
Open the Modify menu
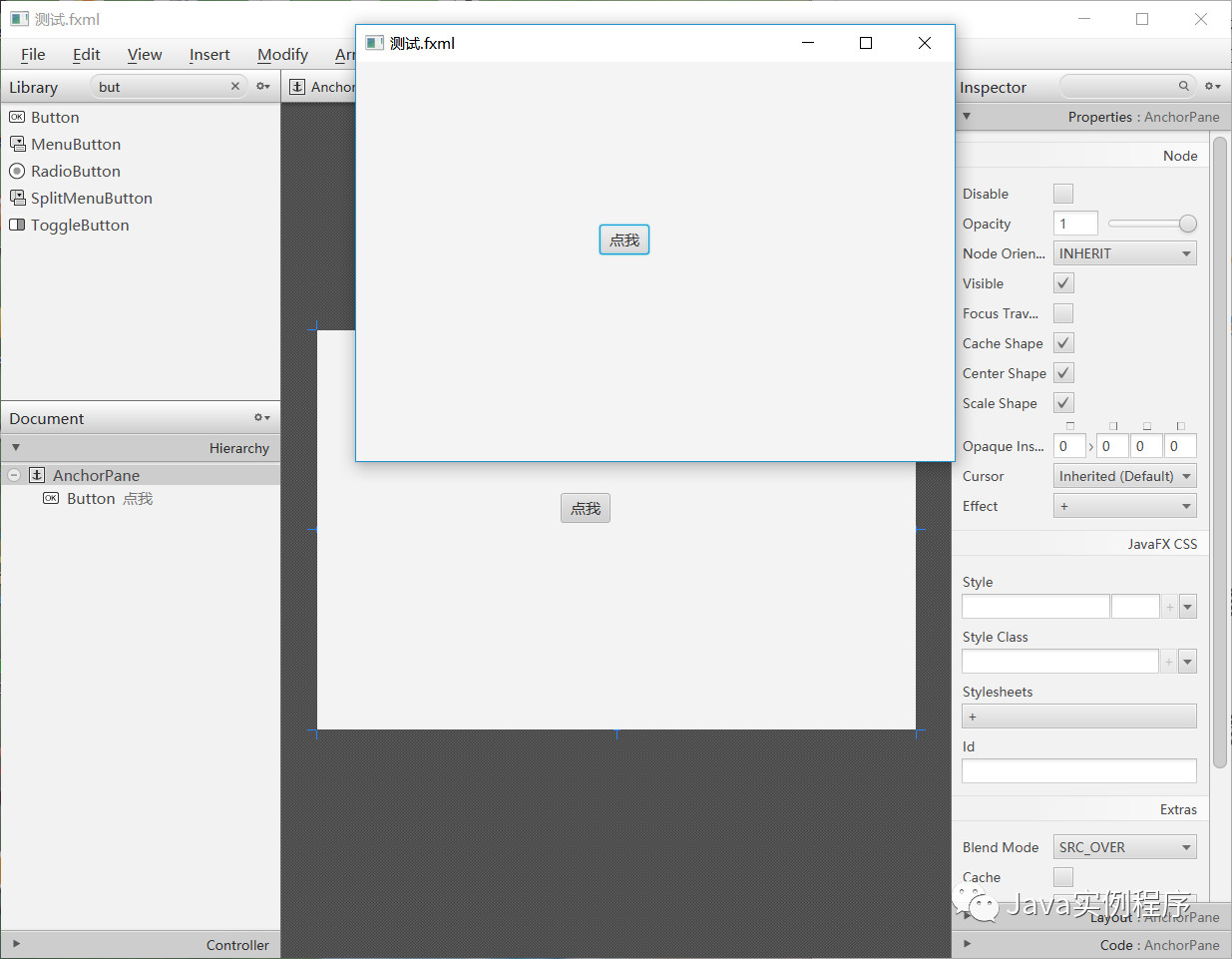point(282,55)
